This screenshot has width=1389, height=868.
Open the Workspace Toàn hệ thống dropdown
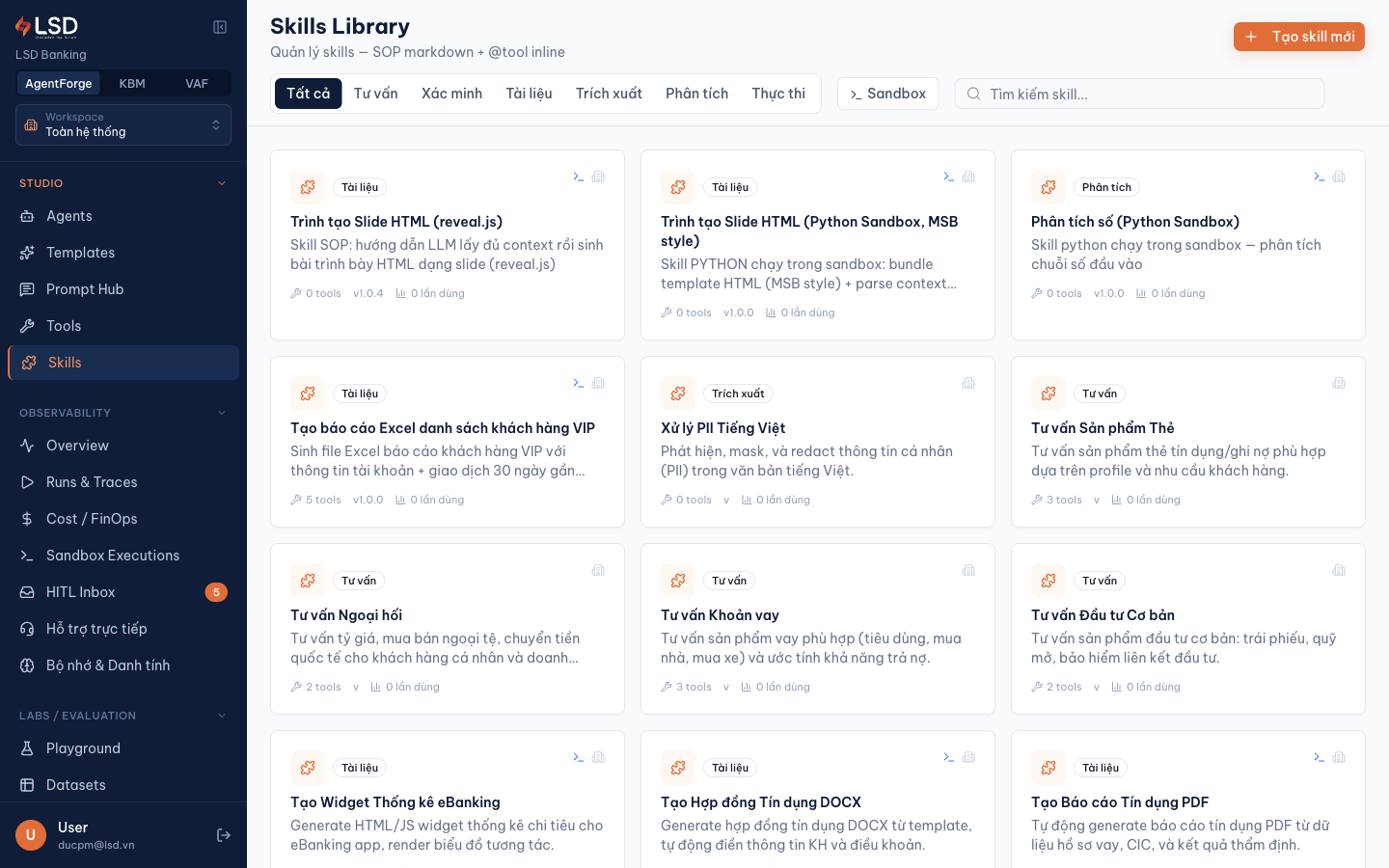pos(123,125)
